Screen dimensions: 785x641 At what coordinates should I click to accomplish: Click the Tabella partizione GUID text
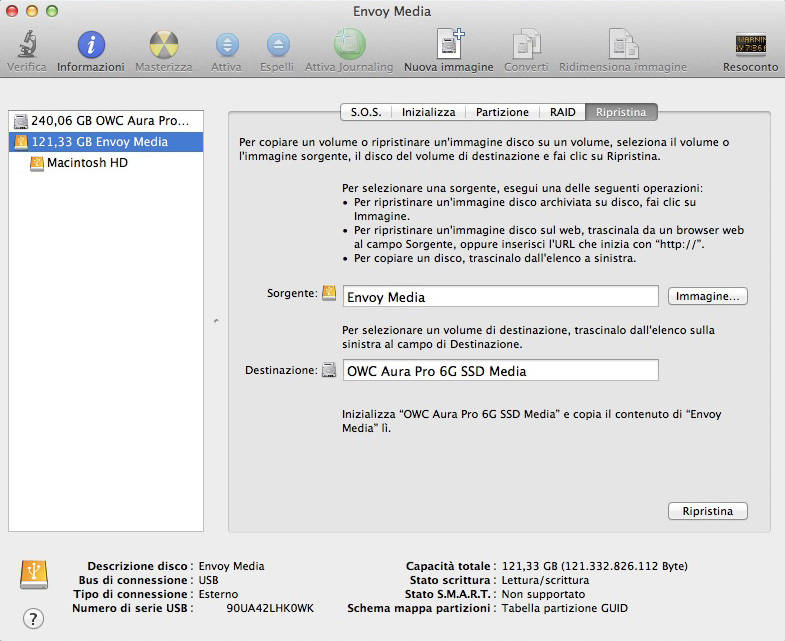coord(565,608)
